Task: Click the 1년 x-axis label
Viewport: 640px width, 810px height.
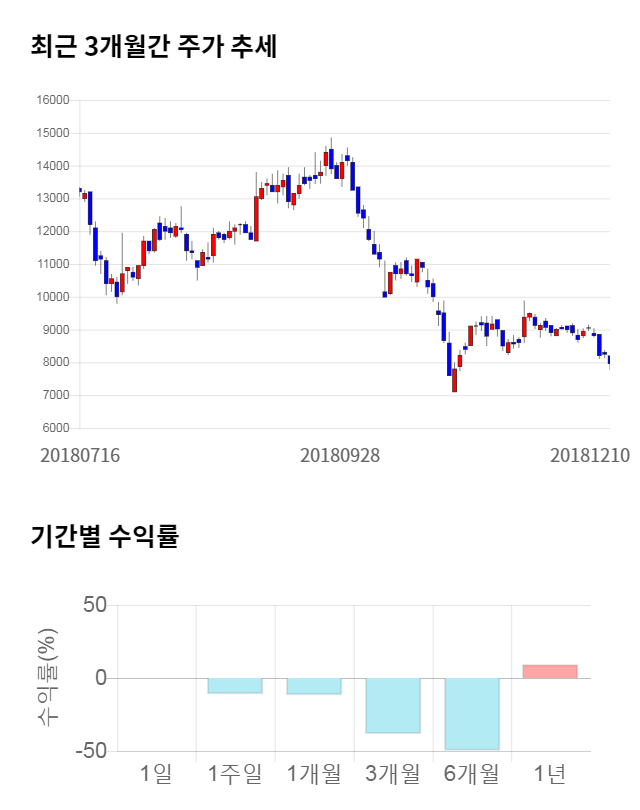Action: [550, 773]
